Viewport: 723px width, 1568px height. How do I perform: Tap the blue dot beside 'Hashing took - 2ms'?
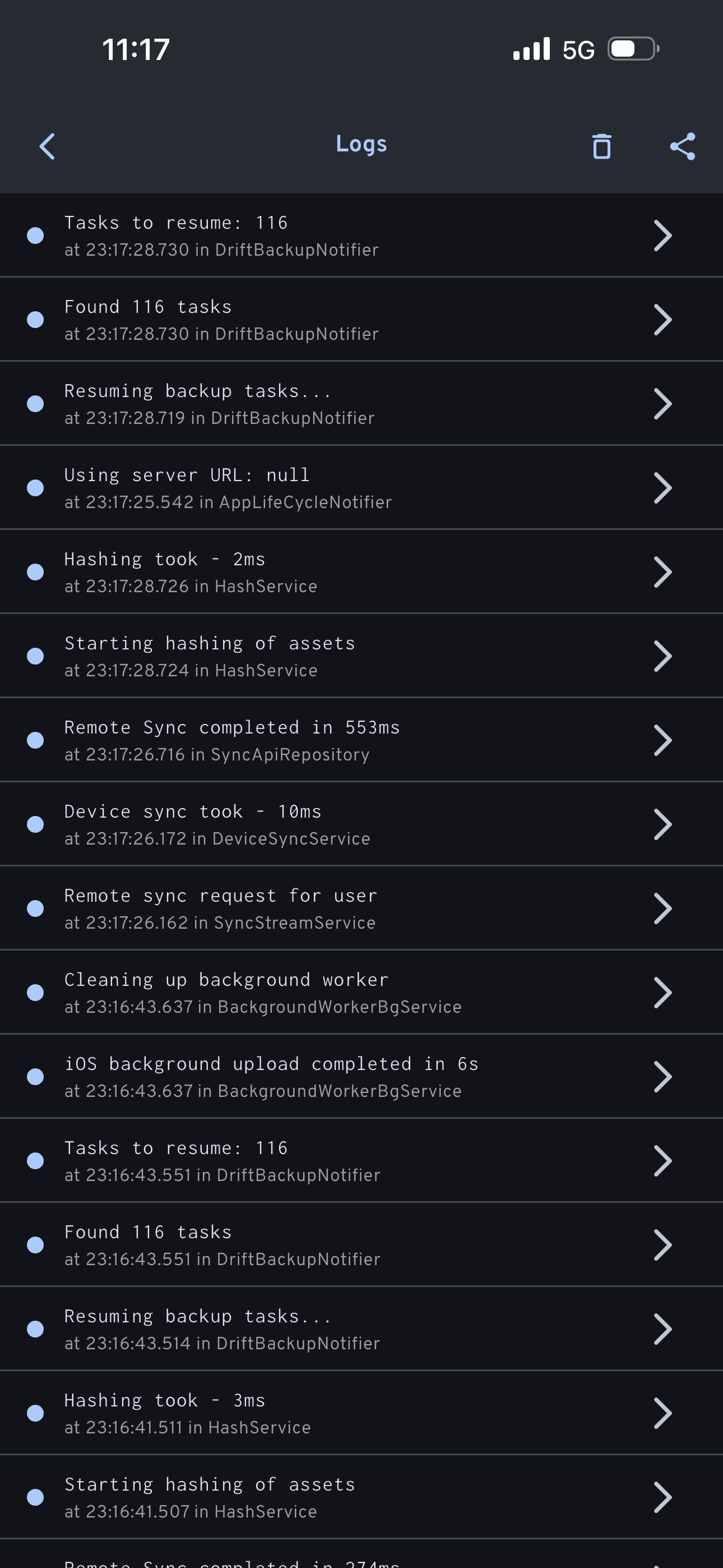tap(36, 571)
